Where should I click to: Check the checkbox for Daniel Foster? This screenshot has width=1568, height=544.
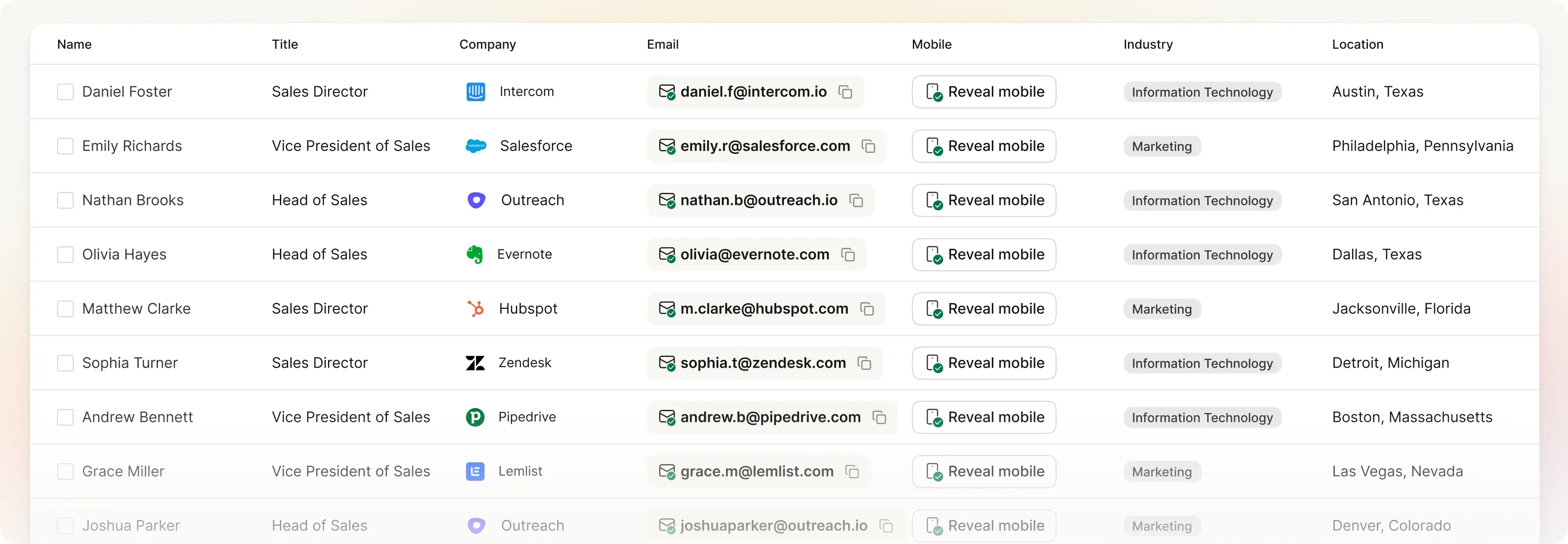[66, 92]
